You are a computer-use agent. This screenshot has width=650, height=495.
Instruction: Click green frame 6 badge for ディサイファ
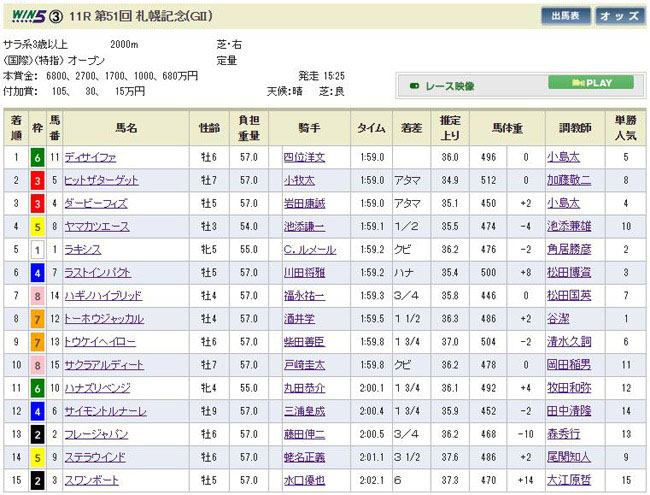38,158
